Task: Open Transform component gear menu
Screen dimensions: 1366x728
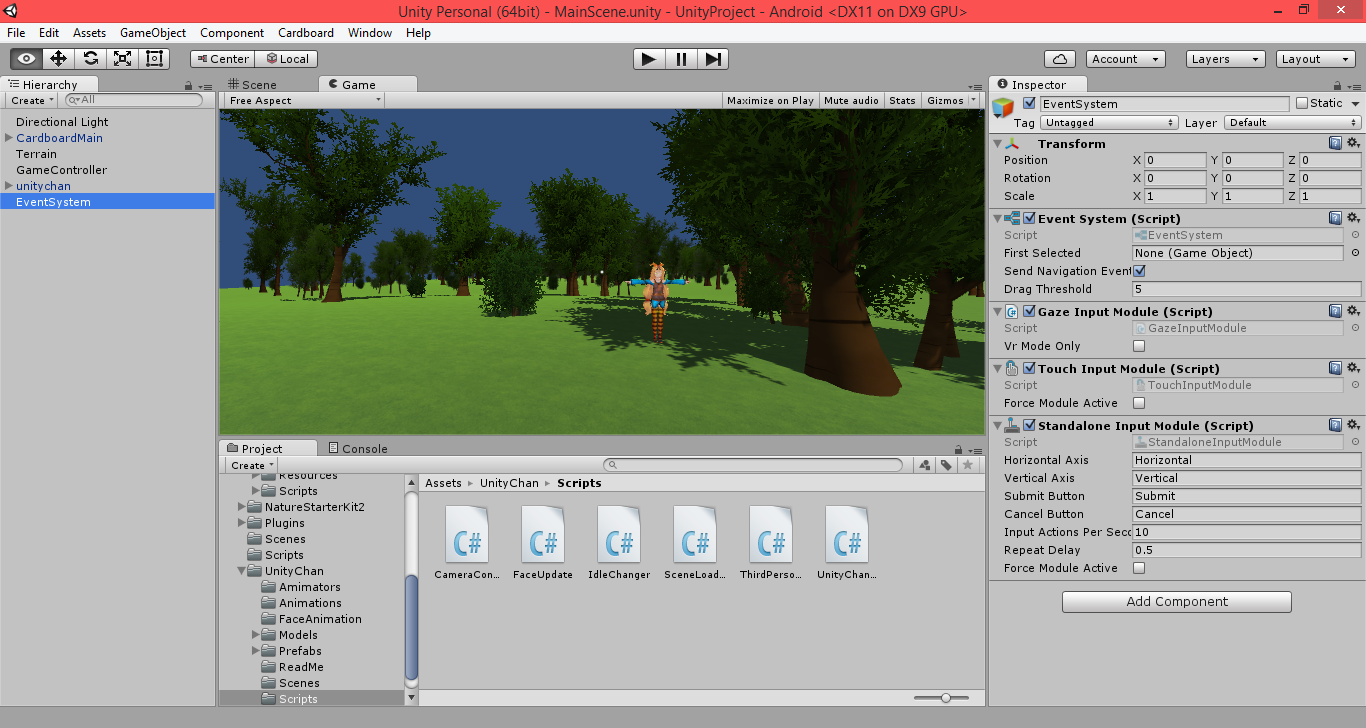Action: 1353,144
